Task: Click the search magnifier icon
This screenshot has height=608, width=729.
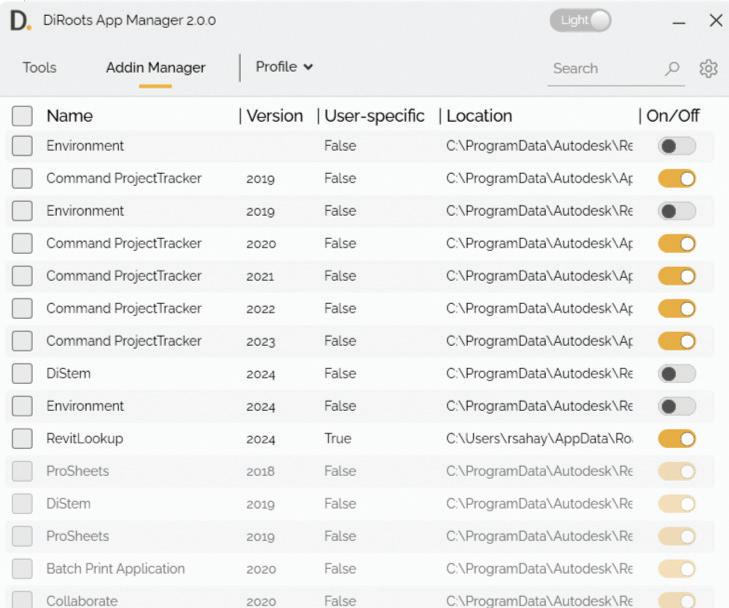Action: coord(672,69)
